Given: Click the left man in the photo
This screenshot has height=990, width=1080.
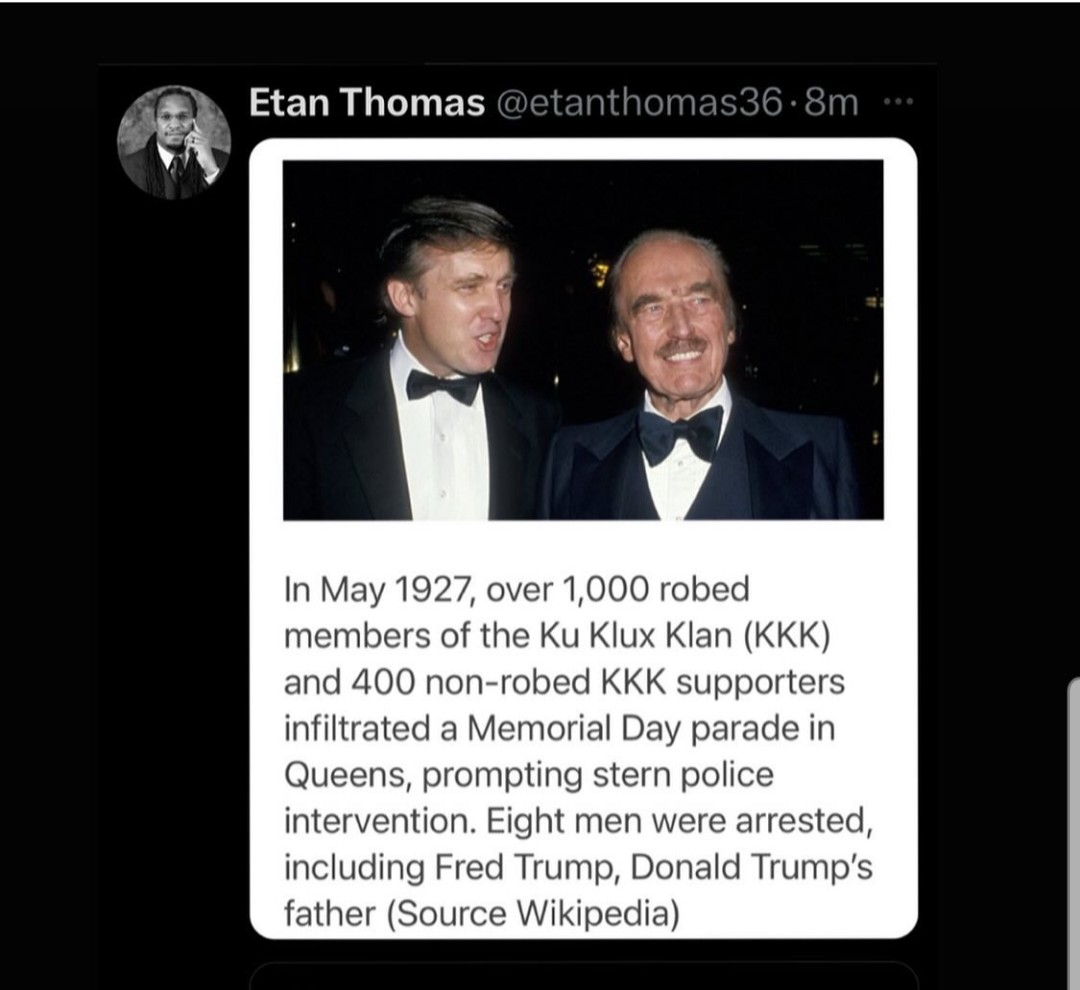Looking at the screenshot, I should 440,360.
